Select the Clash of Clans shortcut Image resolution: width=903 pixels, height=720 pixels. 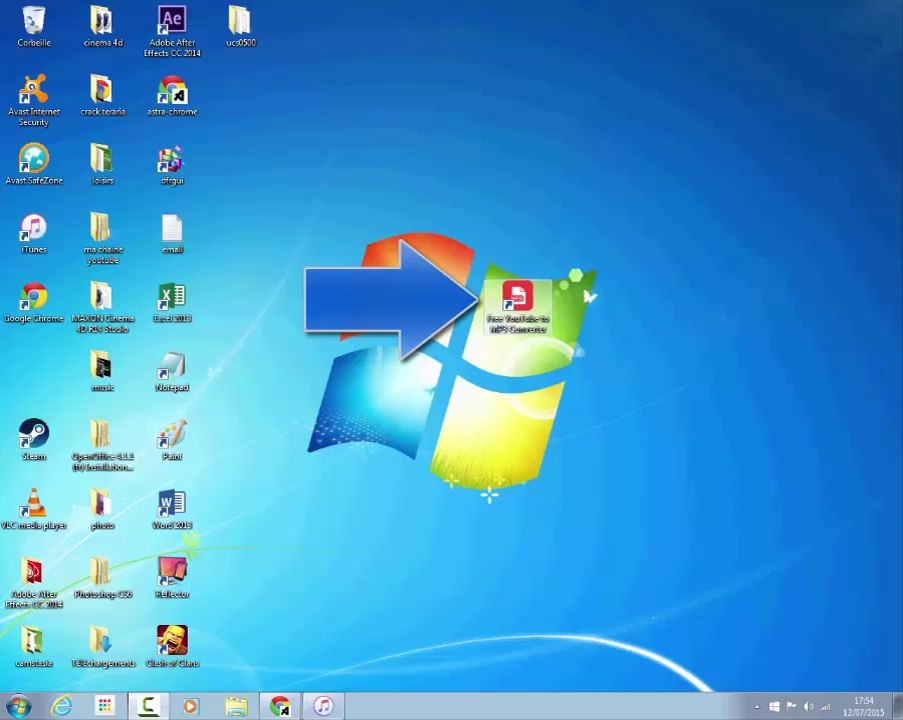pos(172,647)
